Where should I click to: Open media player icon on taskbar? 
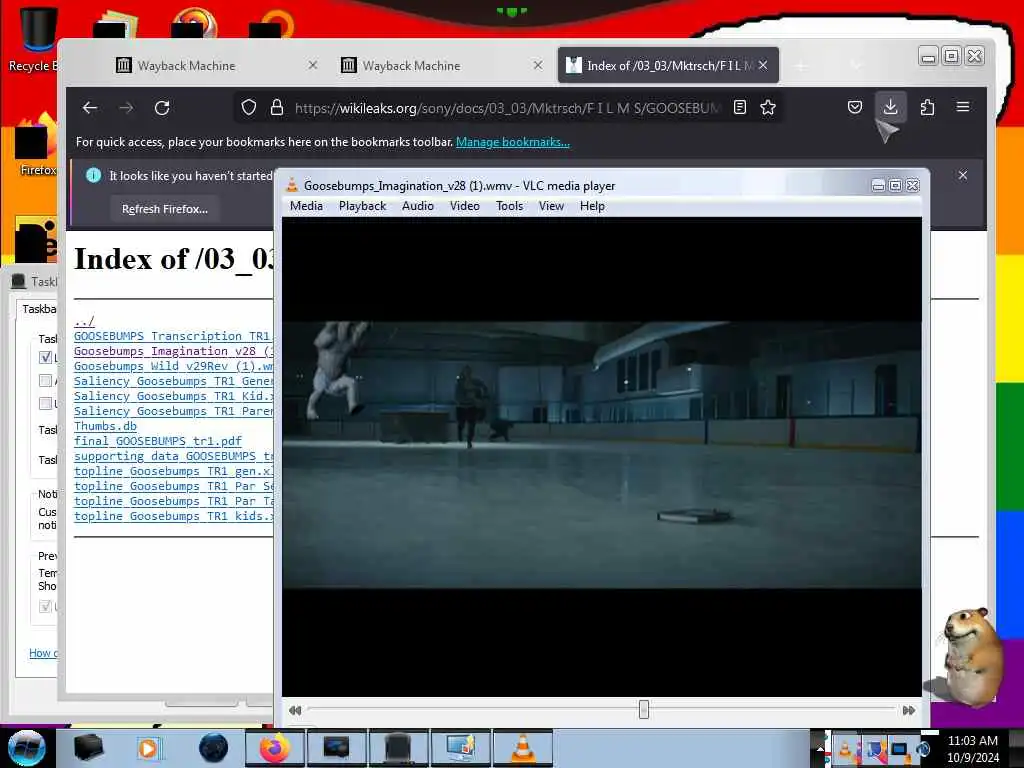click(148, 748)
